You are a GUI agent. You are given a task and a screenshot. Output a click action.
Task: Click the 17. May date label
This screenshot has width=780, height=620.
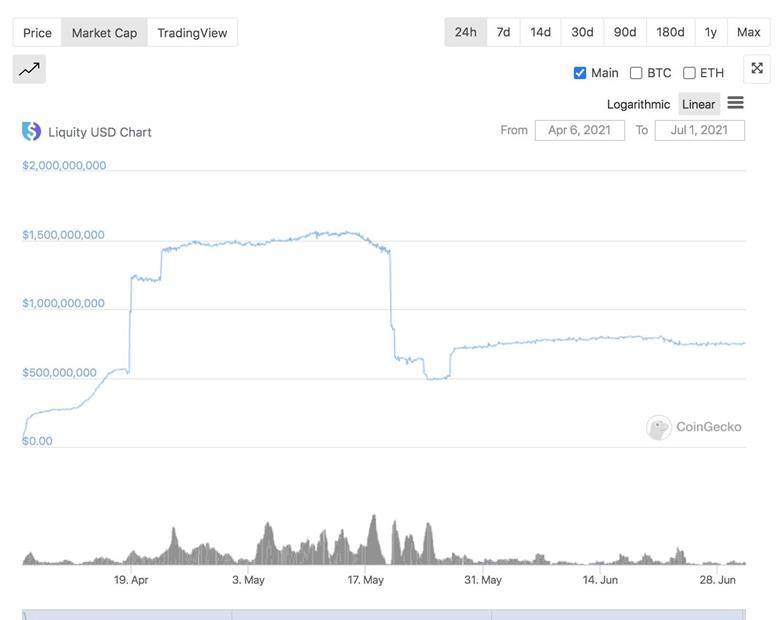tap(366, 580)
